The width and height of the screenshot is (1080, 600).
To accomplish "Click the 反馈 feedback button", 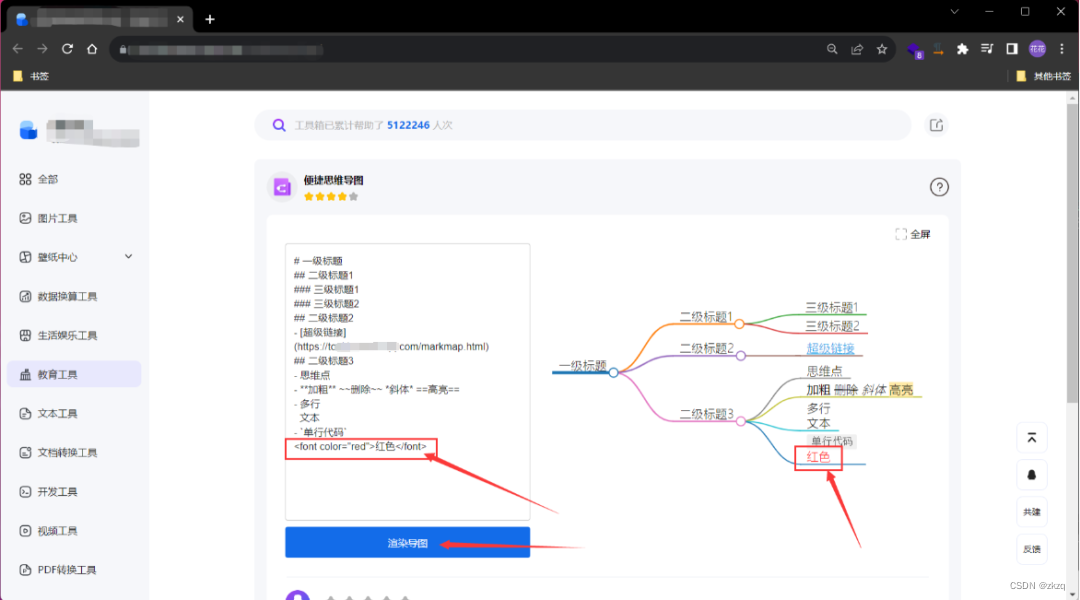I will point(1031,550).
